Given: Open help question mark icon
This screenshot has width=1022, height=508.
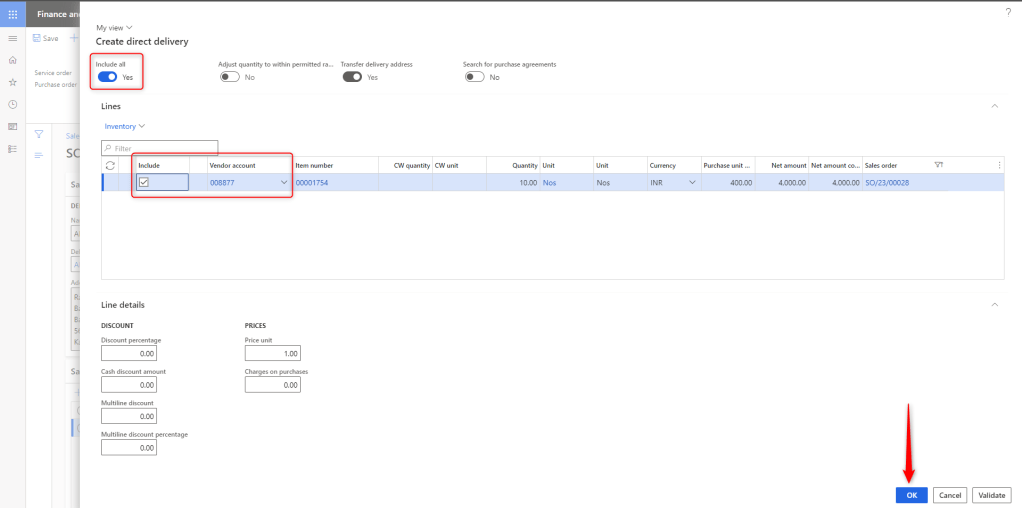Looking at the screenshot, I should (1006, 11).
